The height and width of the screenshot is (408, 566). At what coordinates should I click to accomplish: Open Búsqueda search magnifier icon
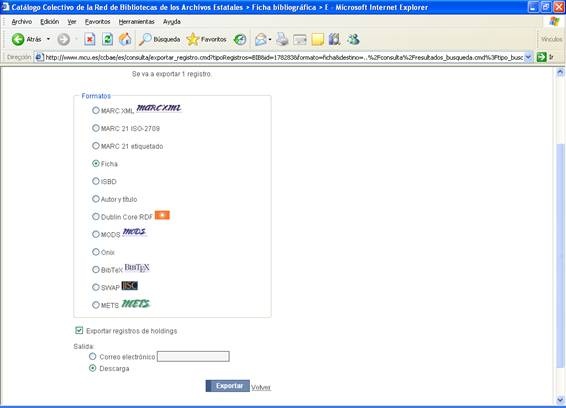coord(145,39)
